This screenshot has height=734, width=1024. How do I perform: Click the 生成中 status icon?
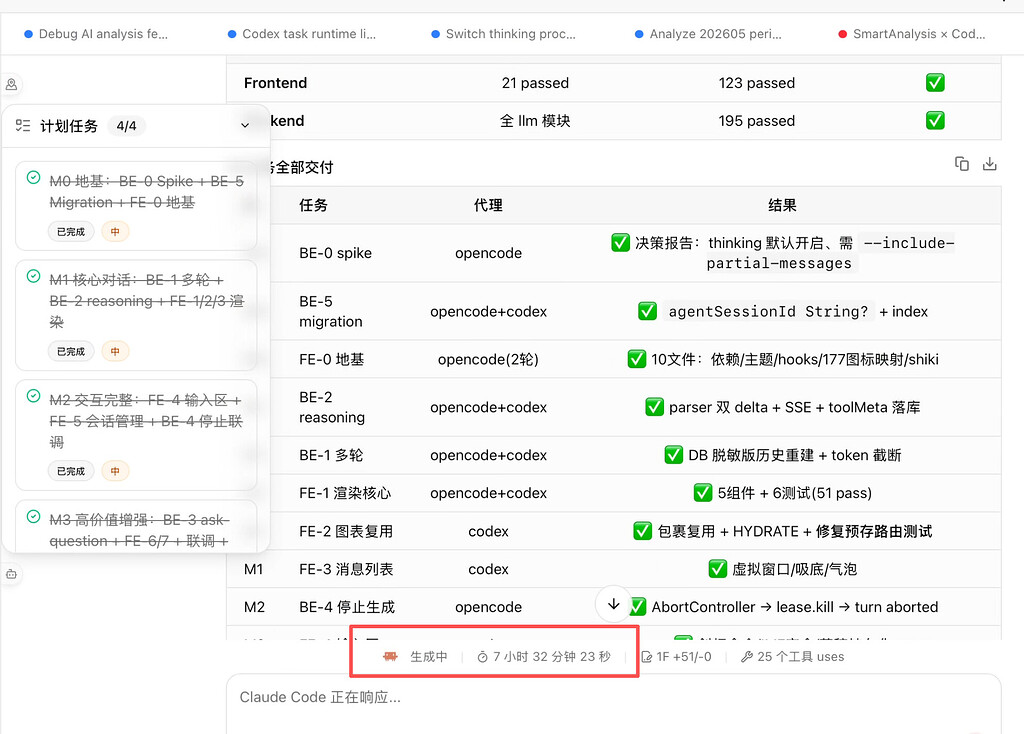(391, 656)
